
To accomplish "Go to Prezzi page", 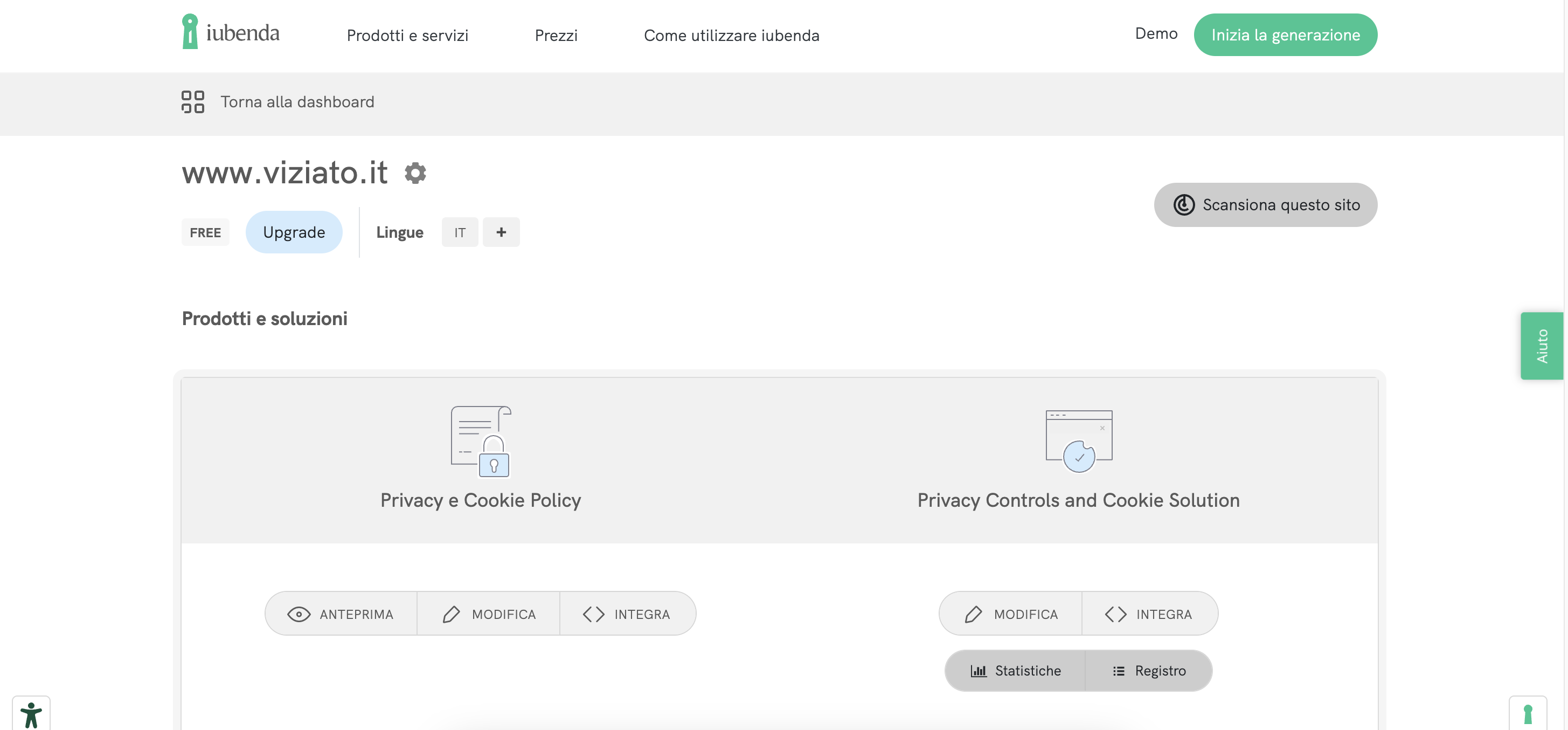I will pyautogui.click(x=556, y=35).
